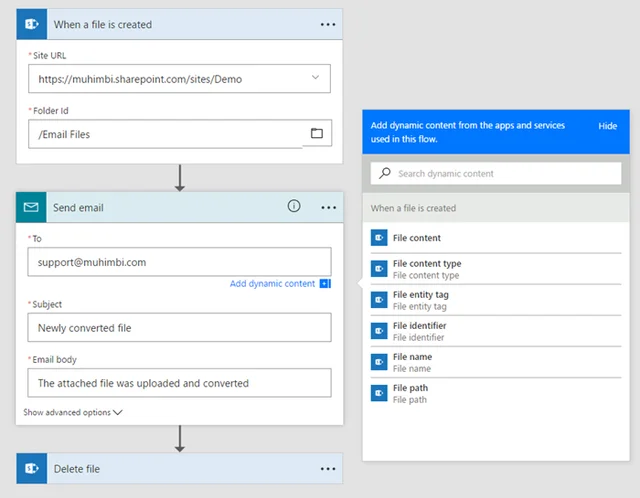This screenshot has width=640, height=498.
Task: Open ellipsis menu of Send email step
Action: click(x=328, y=208)
